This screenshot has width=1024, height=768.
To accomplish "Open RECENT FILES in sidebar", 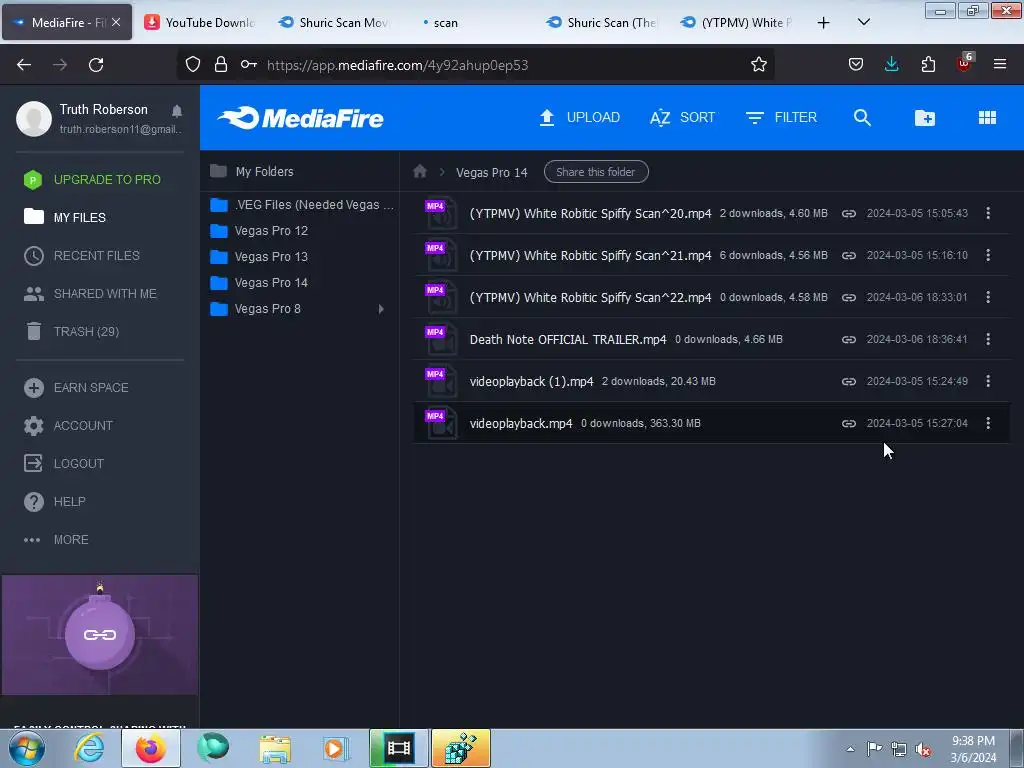I will pos(82,255).
